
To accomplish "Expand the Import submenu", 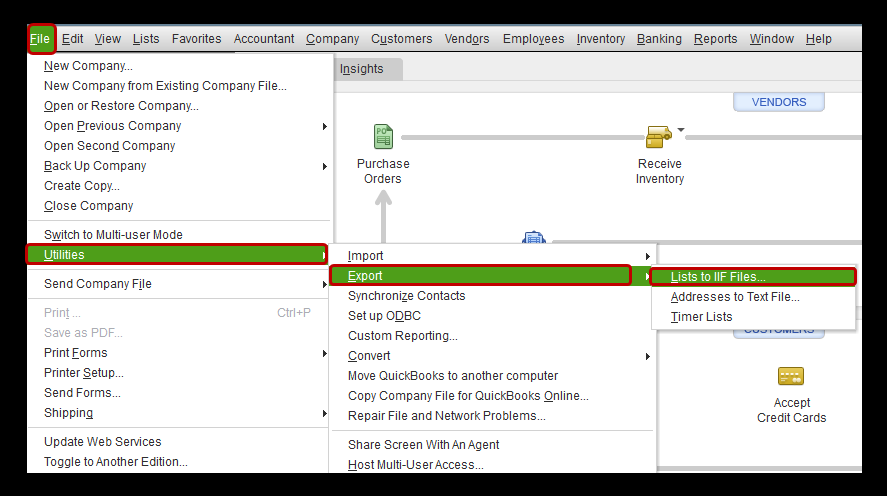I will pyautogui.click(x=492, y=256).
